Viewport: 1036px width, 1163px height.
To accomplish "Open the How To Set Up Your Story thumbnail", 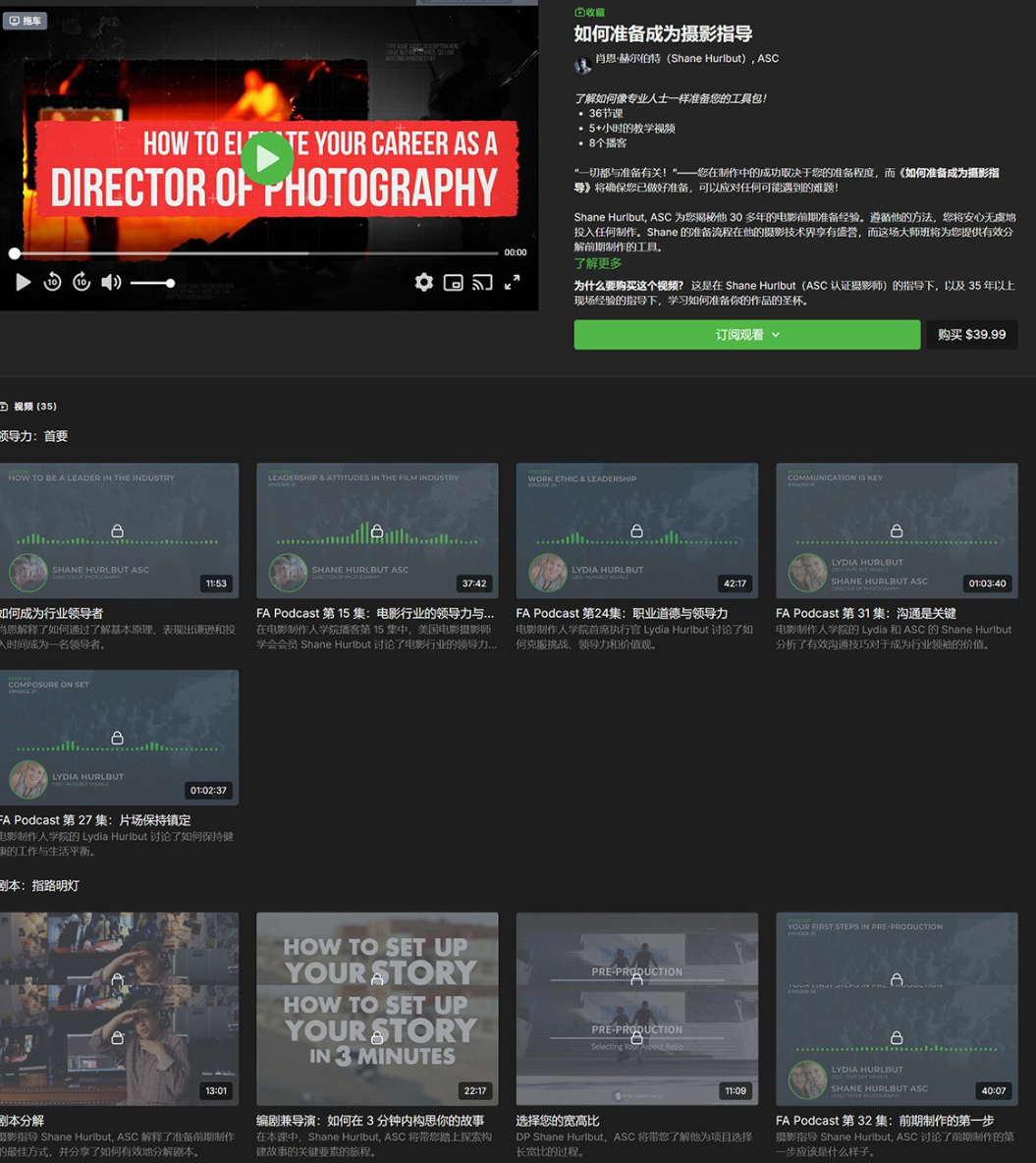I will 377,1009.
